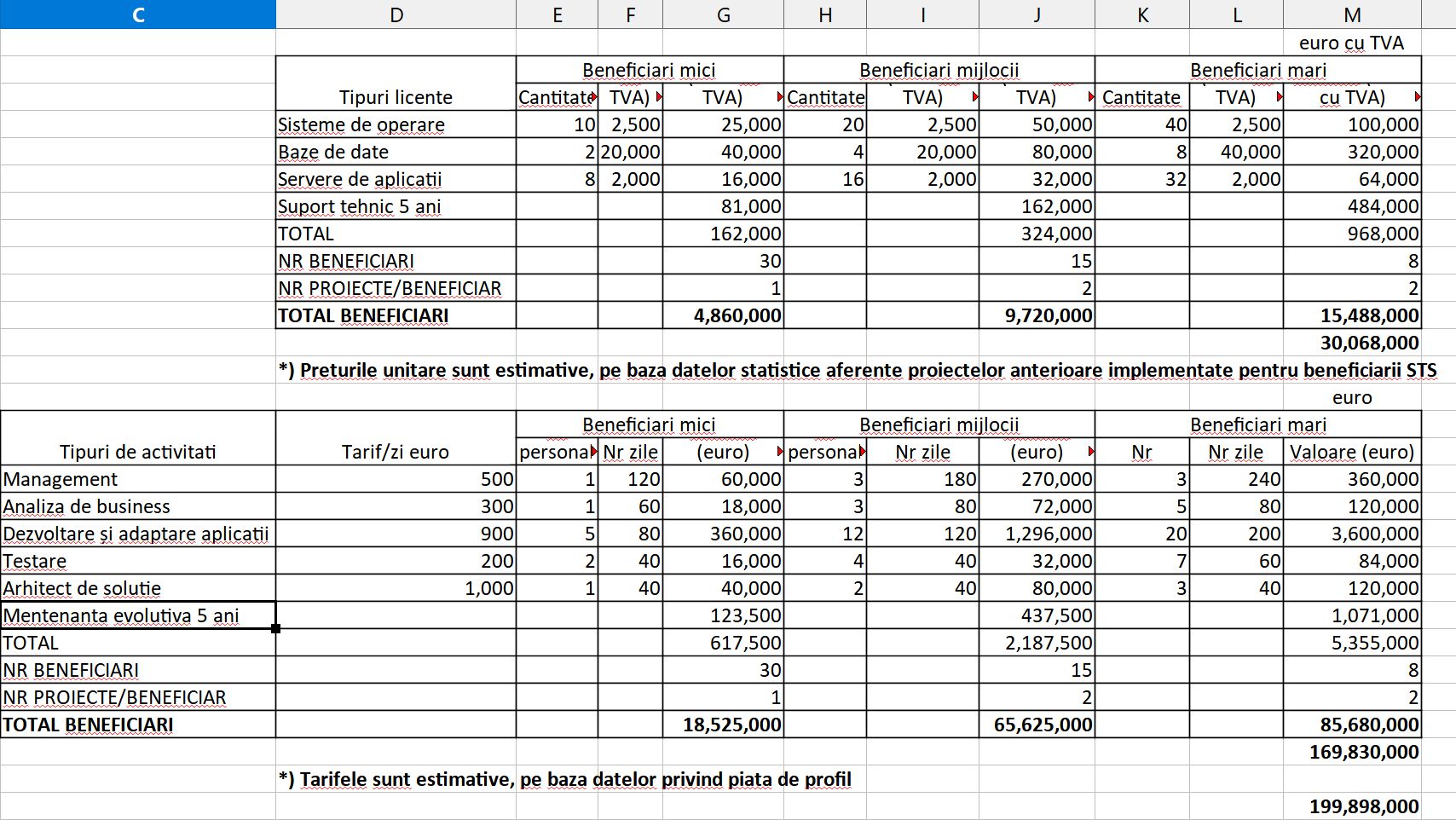Select the Preturile unitare sunt estimative note
This screenshot has width=1456, height=820.
pos(857,370)
